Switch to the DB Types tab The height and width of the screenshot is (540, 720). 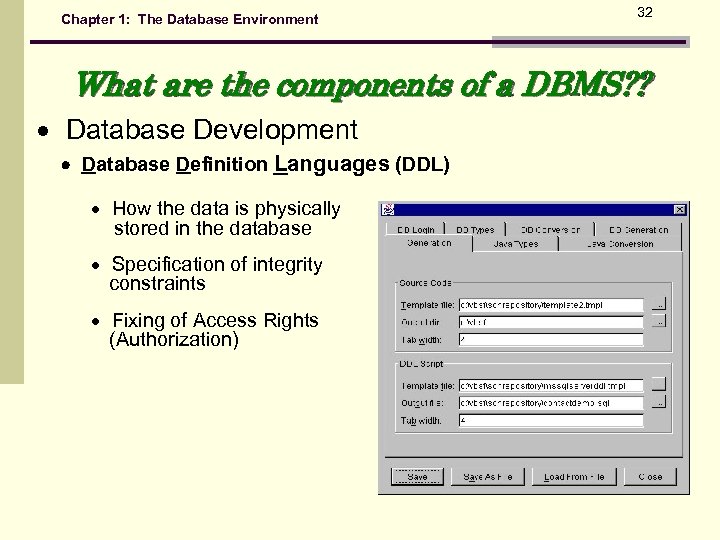click(x=475, y=230)
